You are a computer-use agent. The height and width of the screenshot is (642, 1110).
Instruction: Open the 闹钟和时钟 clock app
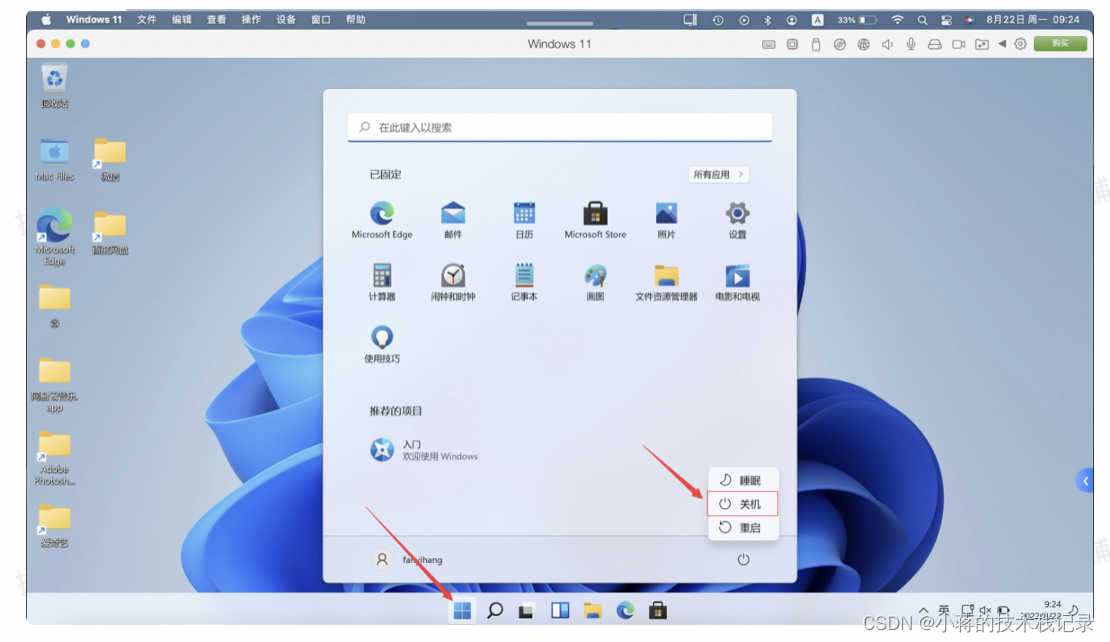(x=453, y=282)
